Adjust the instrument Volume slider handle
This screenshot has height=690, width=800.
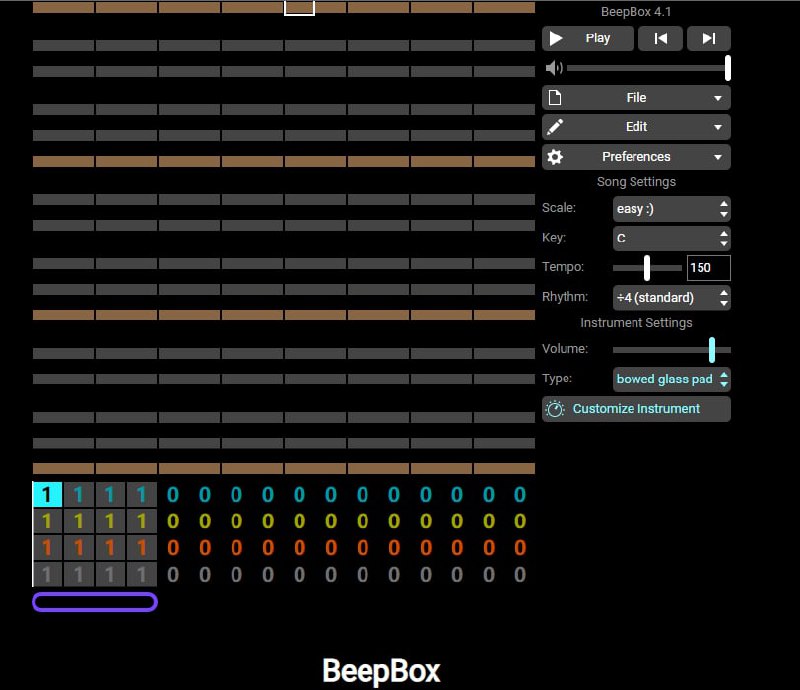712,350
